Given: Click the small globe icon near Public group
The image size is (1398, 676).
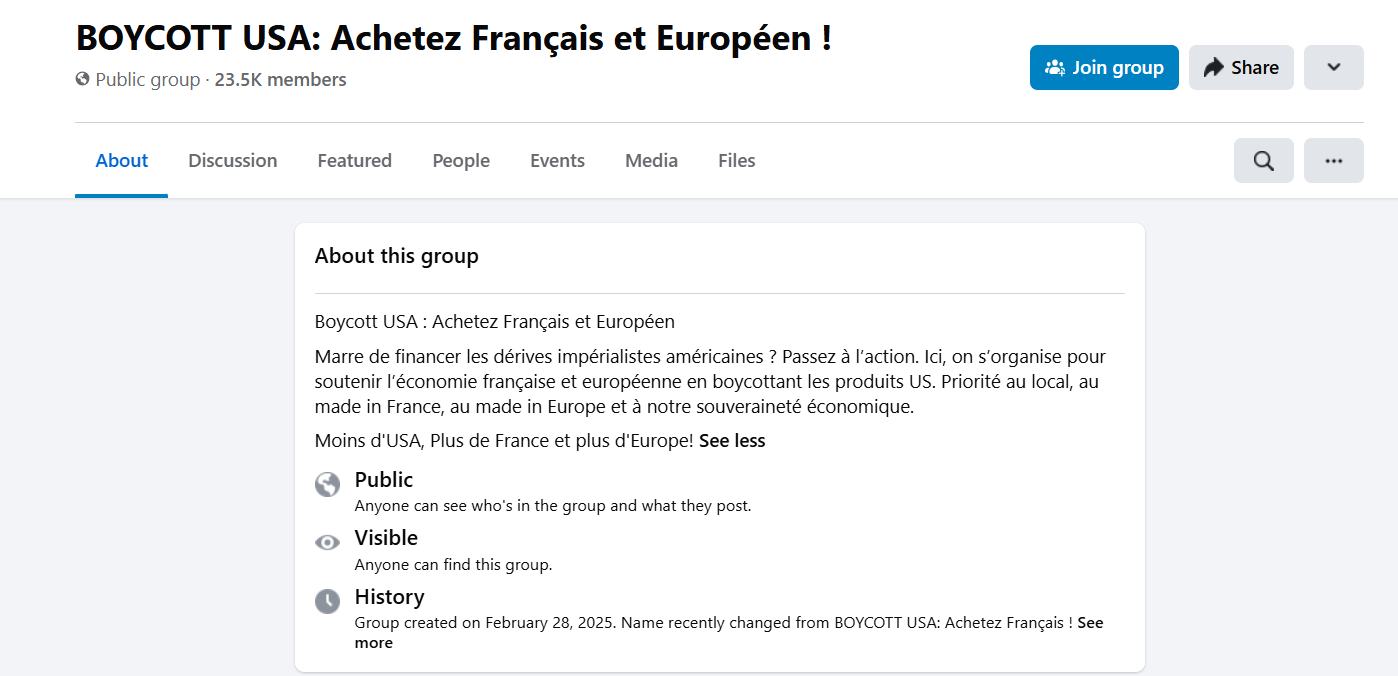Looking at the screenshot, I should pos(82,79).
